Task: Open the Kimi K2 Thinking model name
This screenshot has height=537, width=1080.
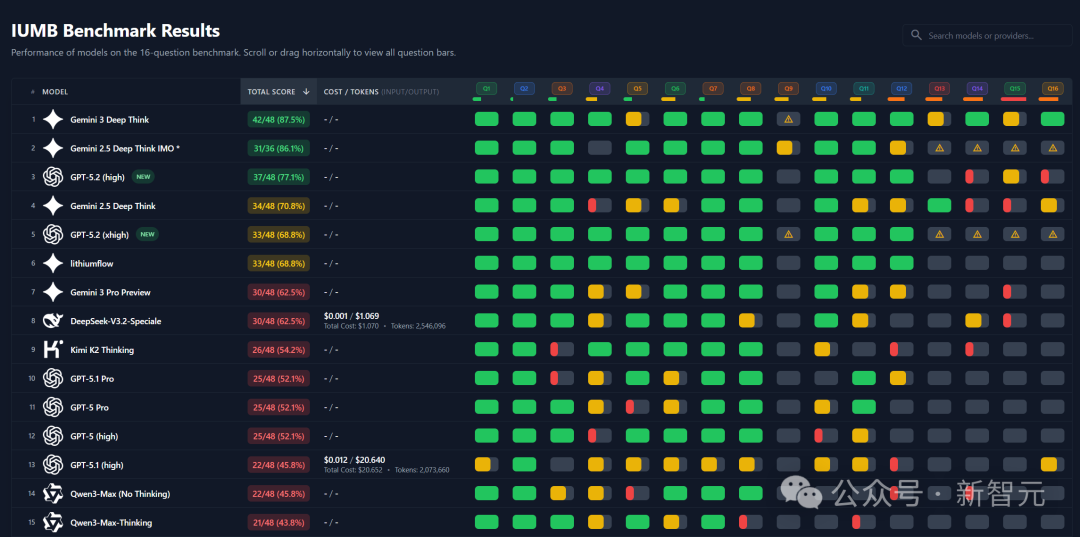Action: (102, 350)
